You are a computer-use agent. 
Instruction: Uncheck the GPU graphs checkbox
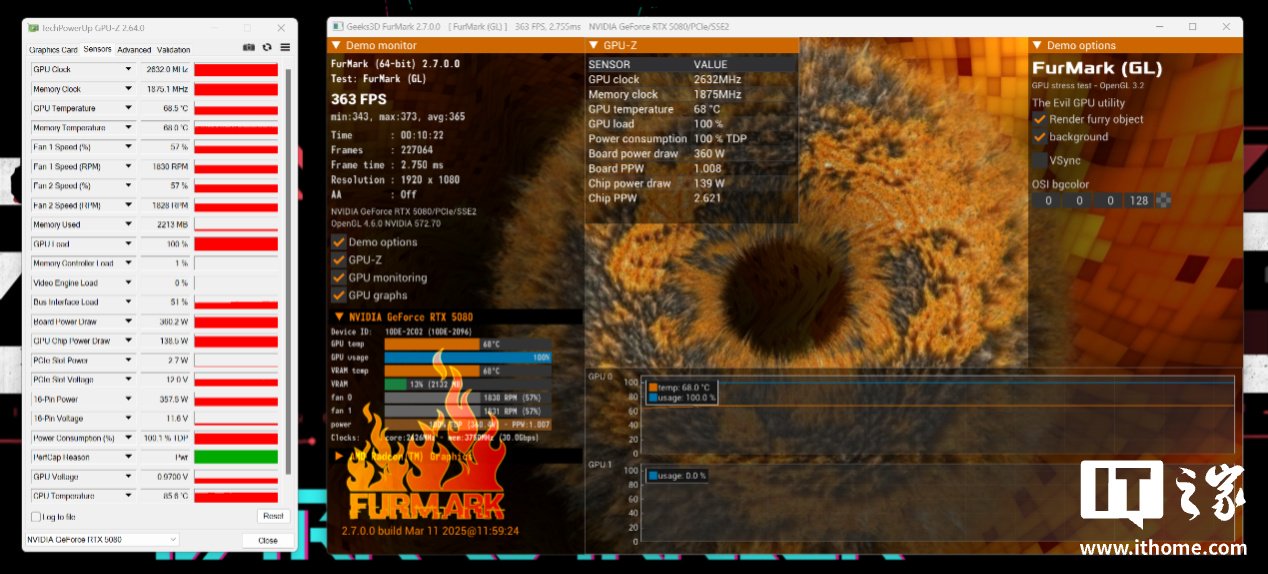tap(338, 296)
